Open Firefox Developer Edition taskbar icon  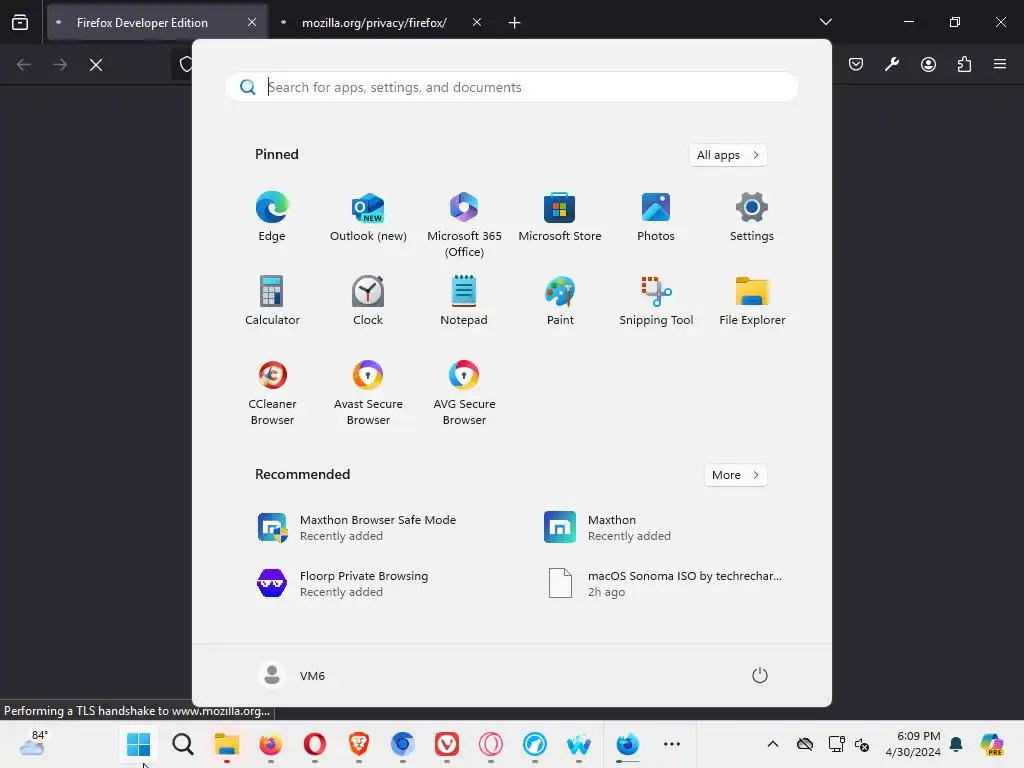pyautogui.click(x=628, y=744)
